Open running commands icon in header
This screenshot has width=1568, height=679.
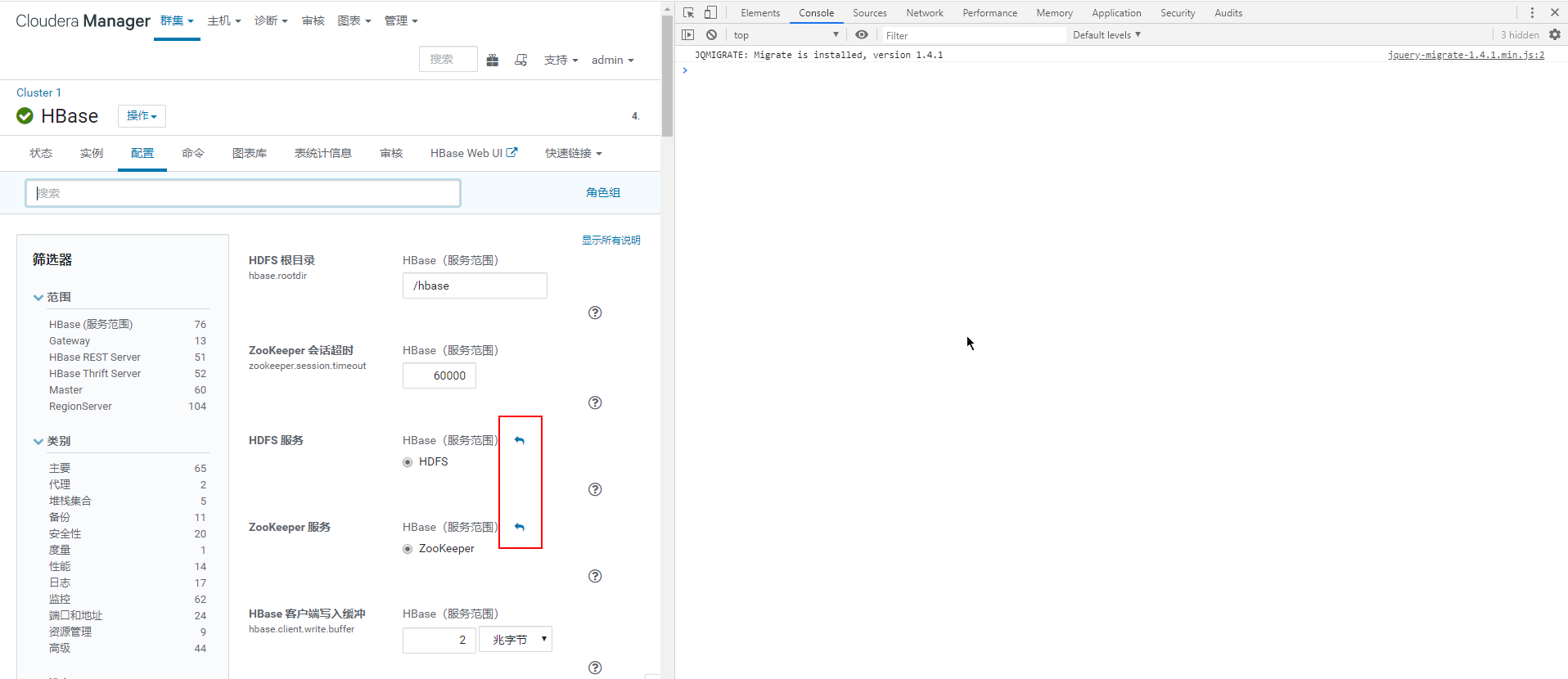pos(521,60)
